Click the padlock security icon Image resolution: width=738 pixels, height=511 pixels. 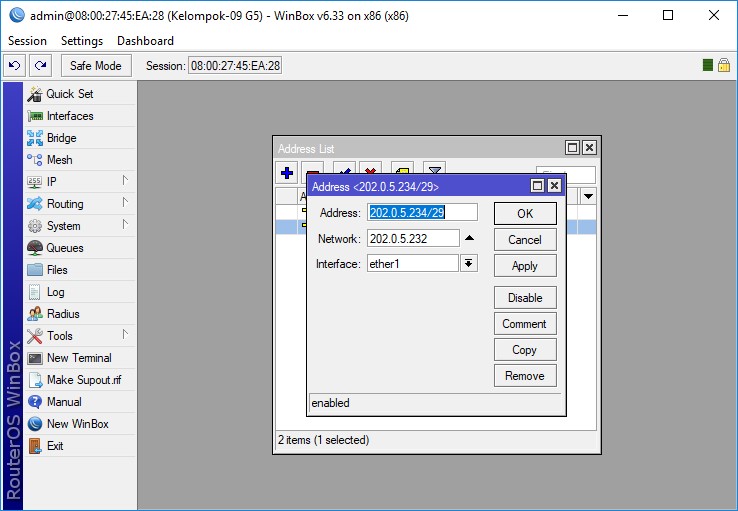pos(724,65)
